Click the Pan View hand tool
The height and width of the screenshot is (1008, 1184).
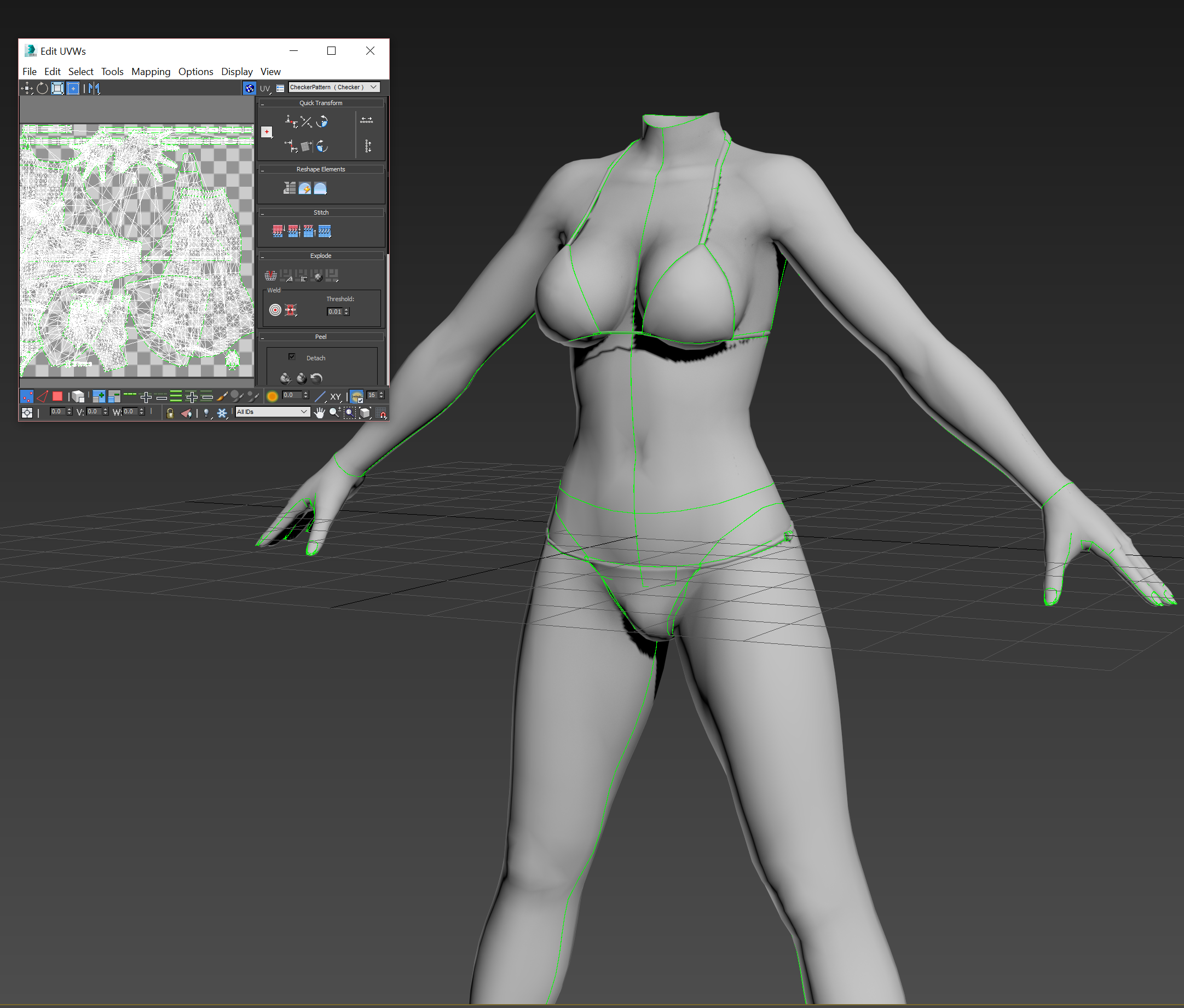[319, 413]
